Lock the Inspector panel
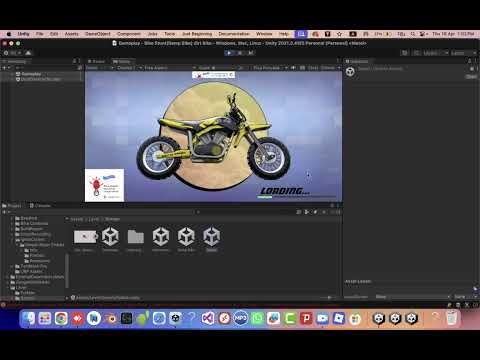The width and height of the screenshot is (480, 360). coord(469,61)
